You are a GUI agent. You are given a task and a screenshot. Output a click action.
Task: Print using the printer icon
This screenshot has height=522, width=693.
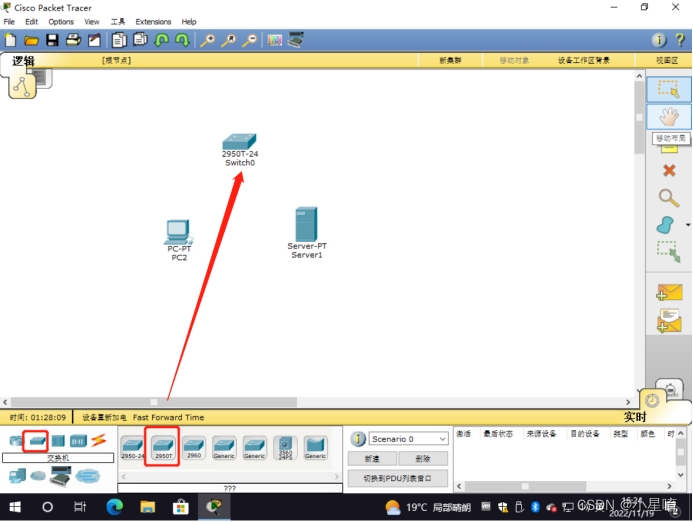pyautogui.click(x=73, y=40)
